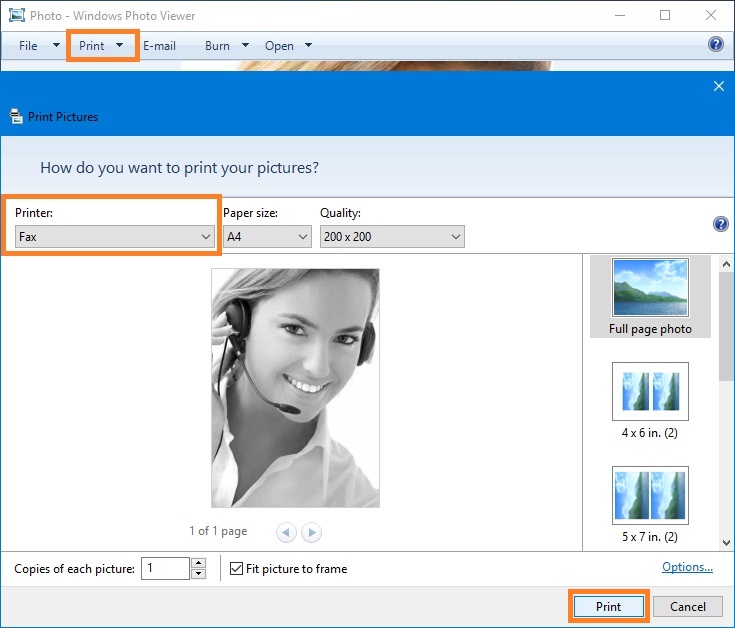Expand the Open menu arrow
The height and width of the screenshot is (628, 735).
(x=308, y=45)
